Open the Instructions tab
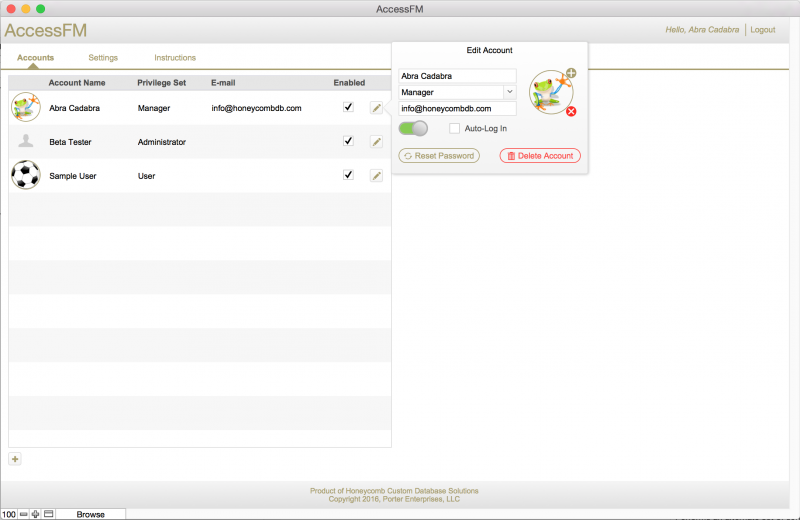 pyautogui.click(x=175, y=58)
